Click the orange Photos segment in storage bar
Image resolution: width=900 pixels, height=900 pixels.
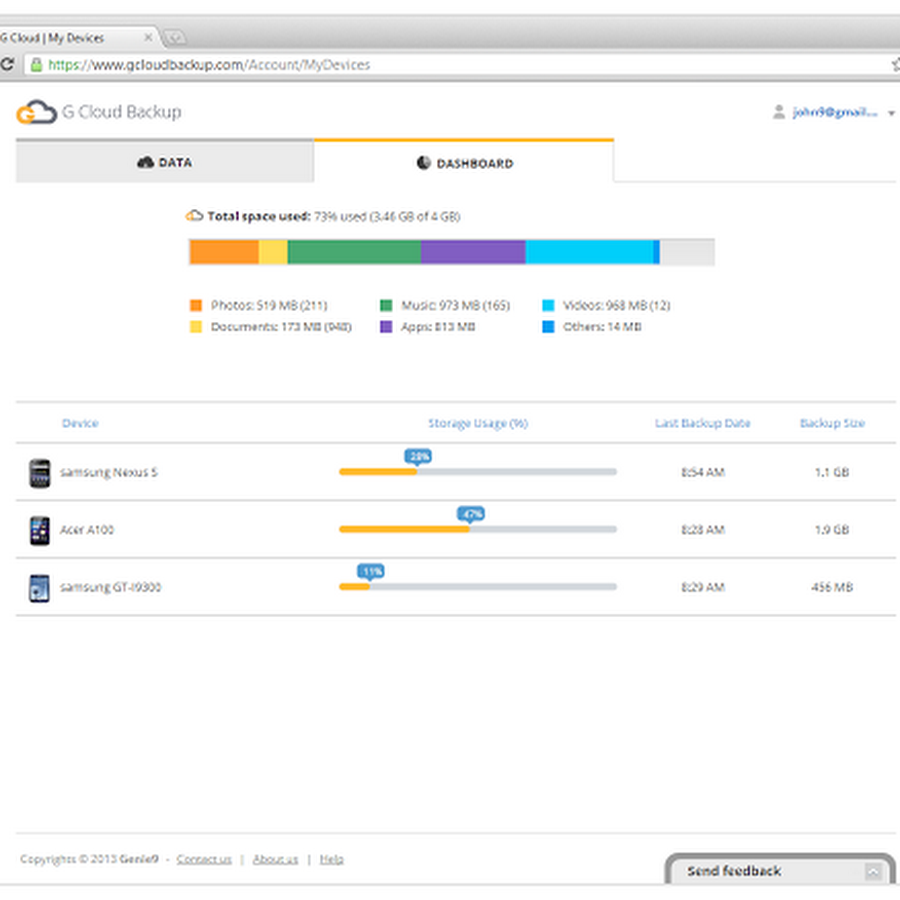point(224,252)
